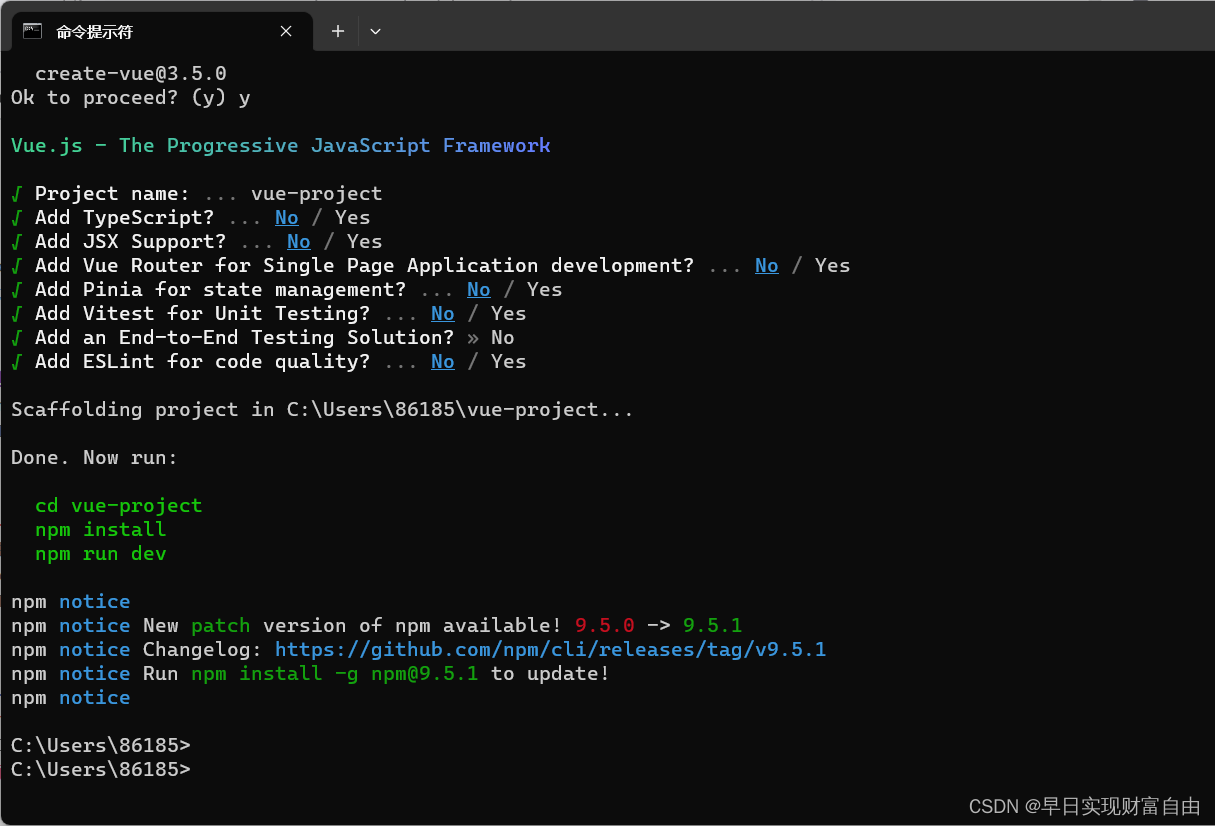Click the underlined No for ESLint
Viewport: 1215px width, 826px height.
pyautogui.click(x=443, y=361)
